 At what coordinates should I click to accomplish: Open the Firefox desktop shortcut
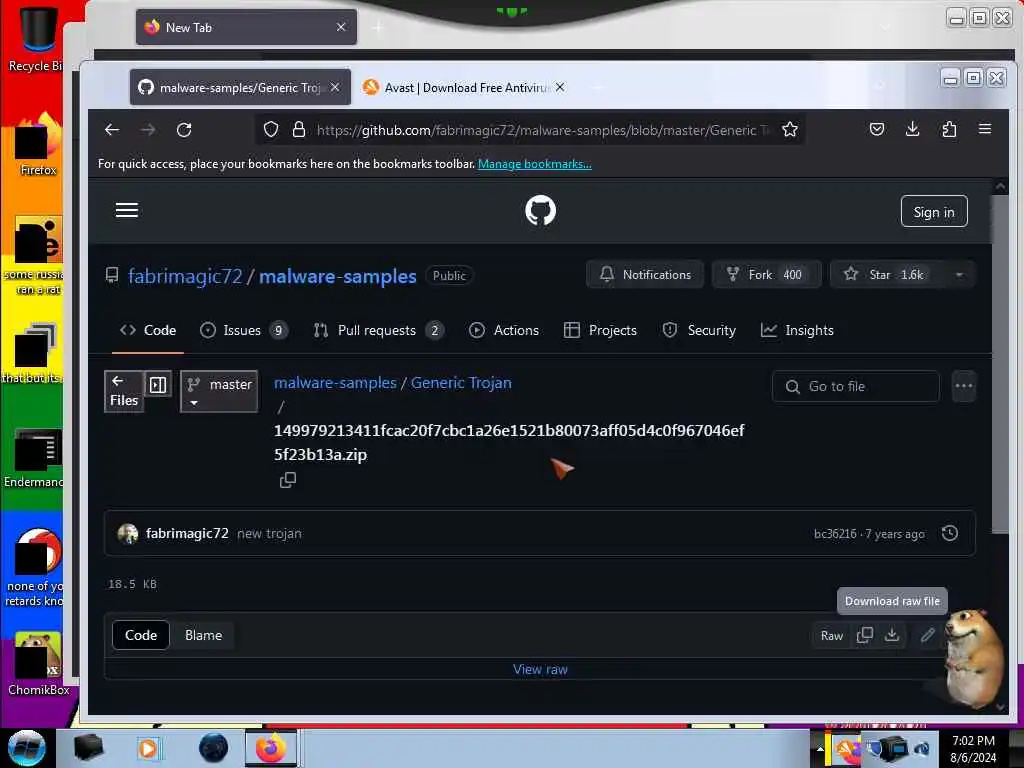click(x=38, y=145)
